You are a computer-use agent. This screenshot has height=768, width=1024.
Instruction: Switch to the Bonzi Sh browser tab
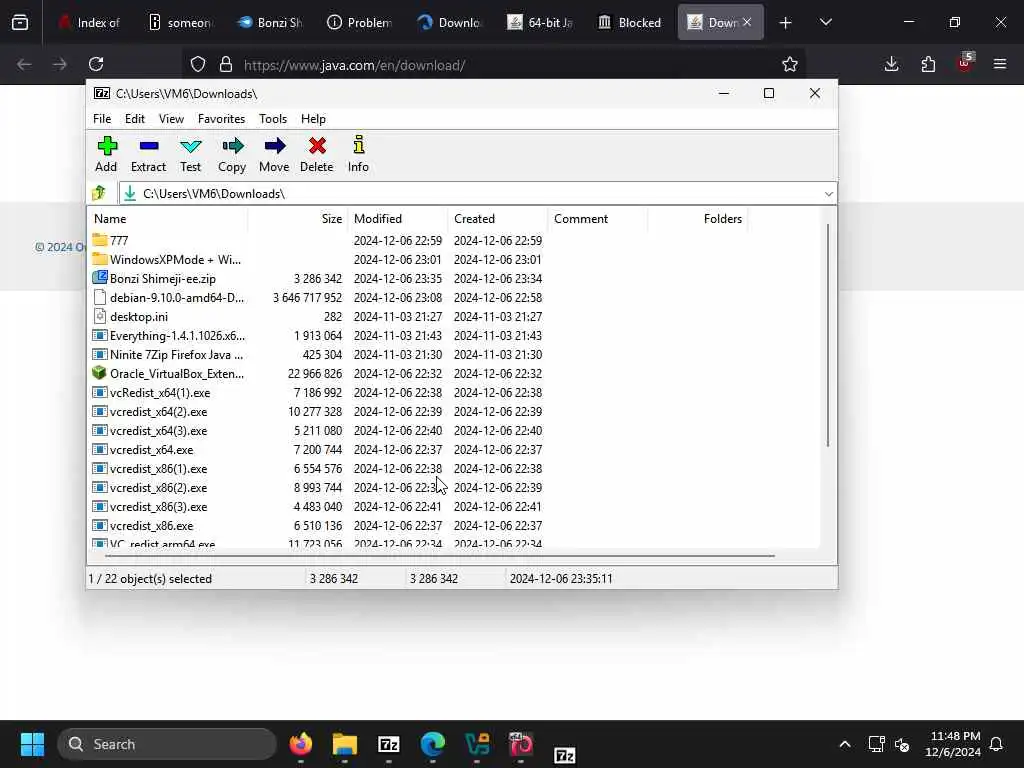pyautogui.click(x=270, y=23)
